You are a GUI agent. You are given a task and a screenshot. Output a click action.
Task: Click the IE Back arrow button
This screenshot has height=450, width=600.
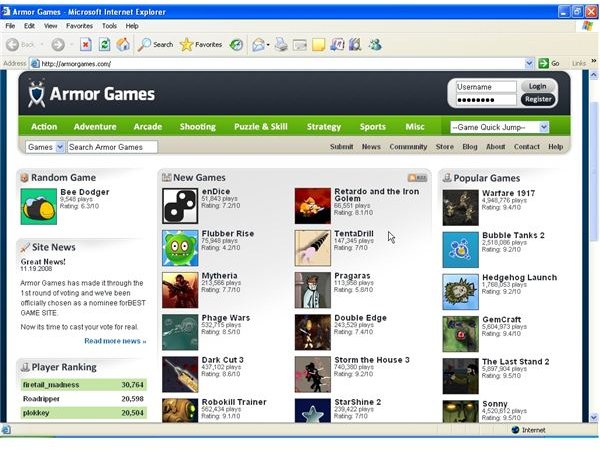point(13,45)
